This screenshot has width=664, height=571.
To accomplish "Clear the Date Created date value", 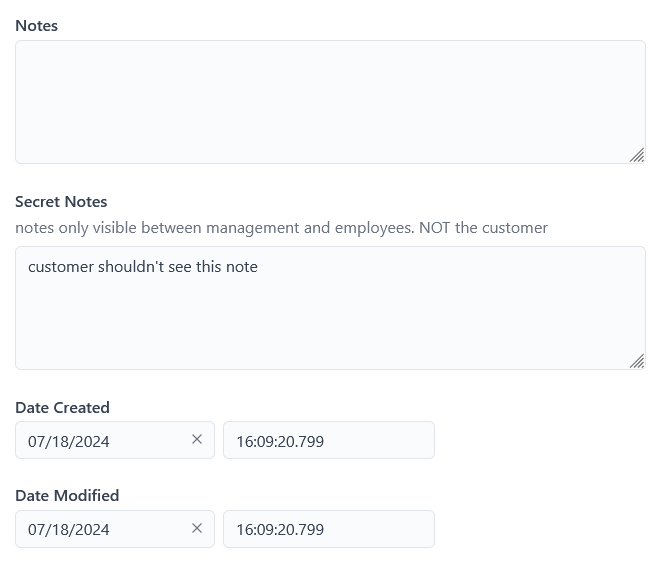I will 197,440.
